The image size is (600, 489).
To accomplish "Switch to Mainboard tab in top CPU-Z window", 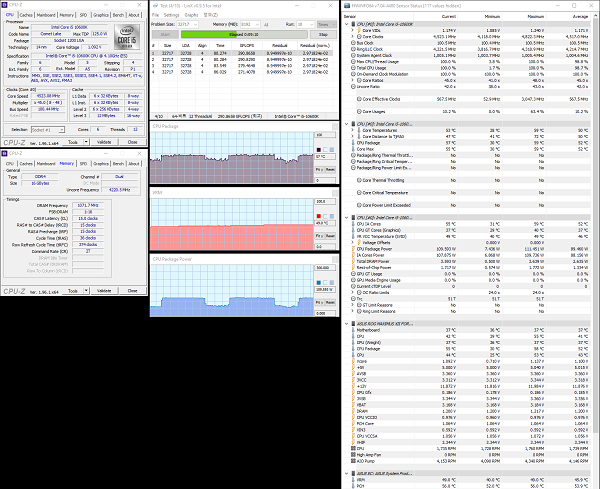I will (x=46, y=15).
